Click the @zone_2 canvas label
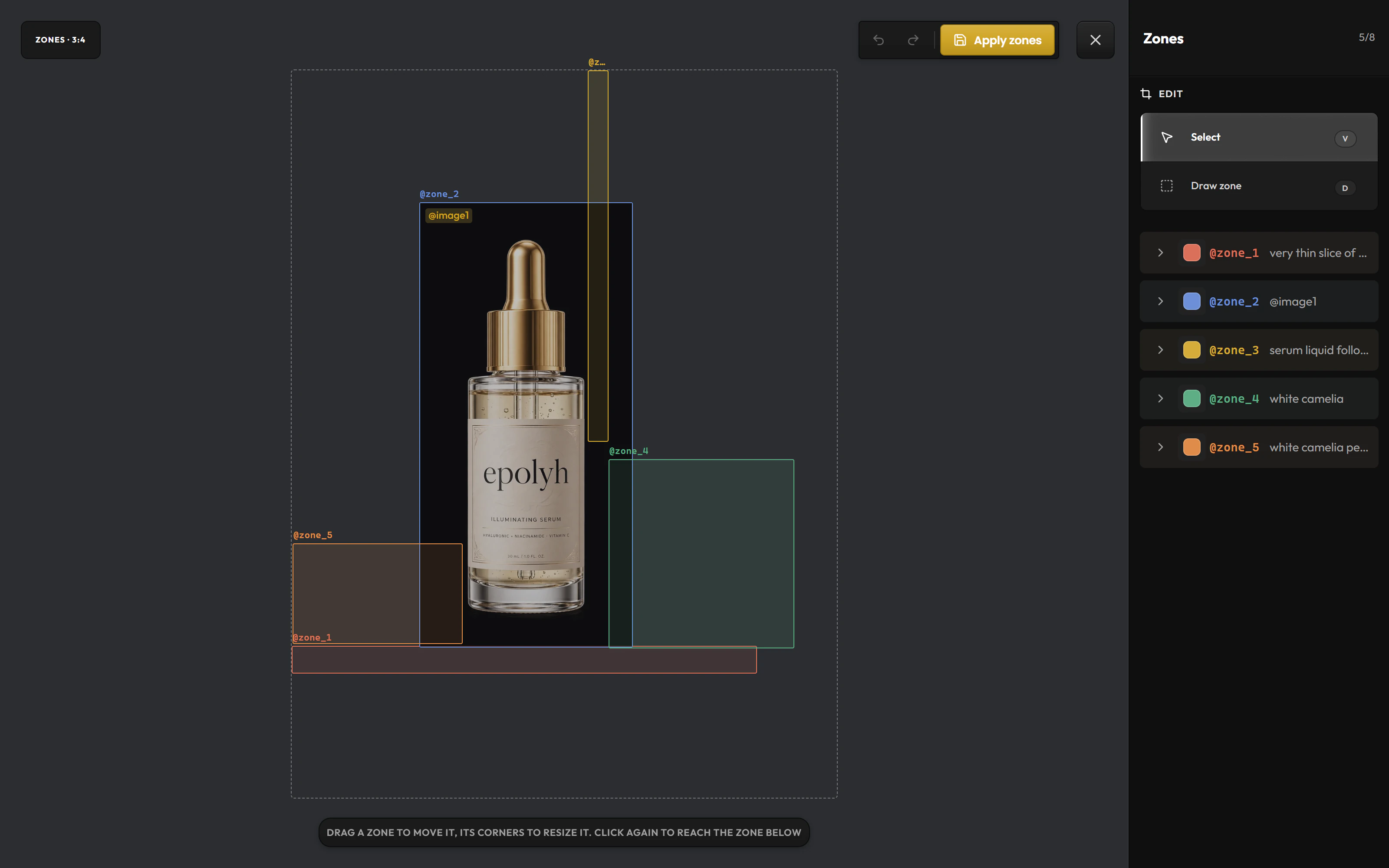 pos(439,194)
